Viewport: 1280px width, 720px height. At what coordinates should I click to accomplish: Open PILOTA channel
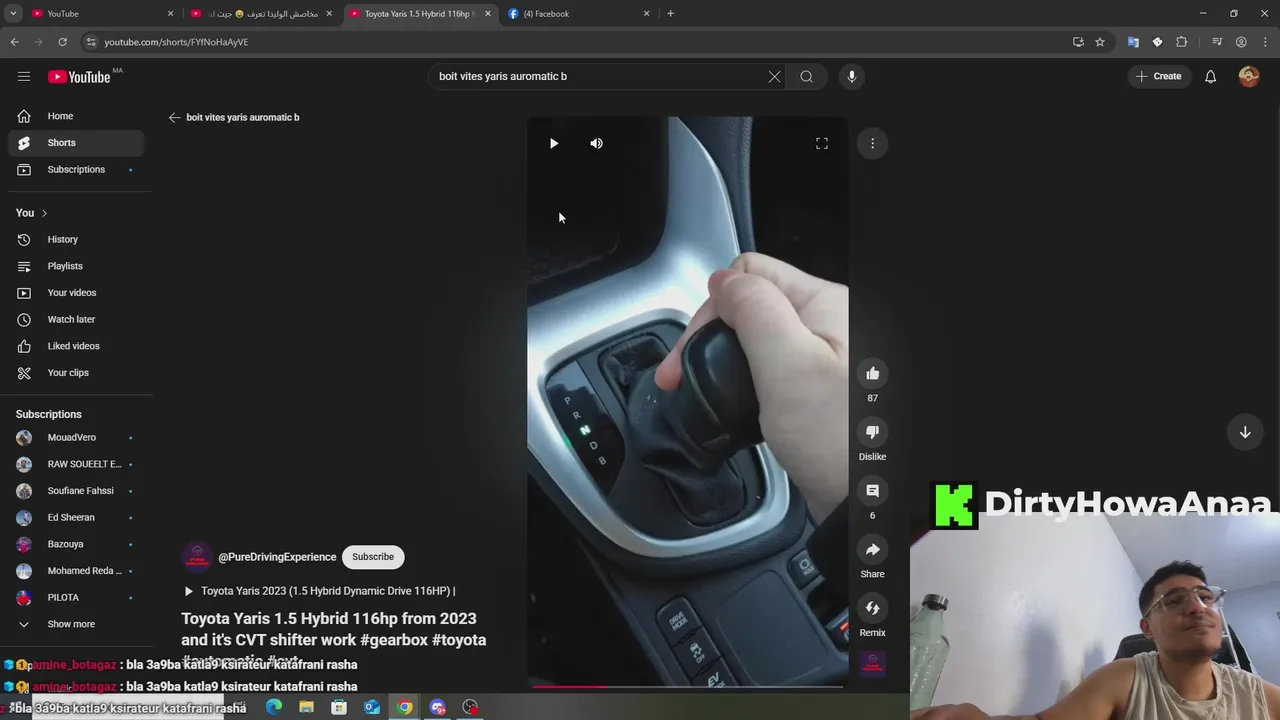(x=76, y=598)
